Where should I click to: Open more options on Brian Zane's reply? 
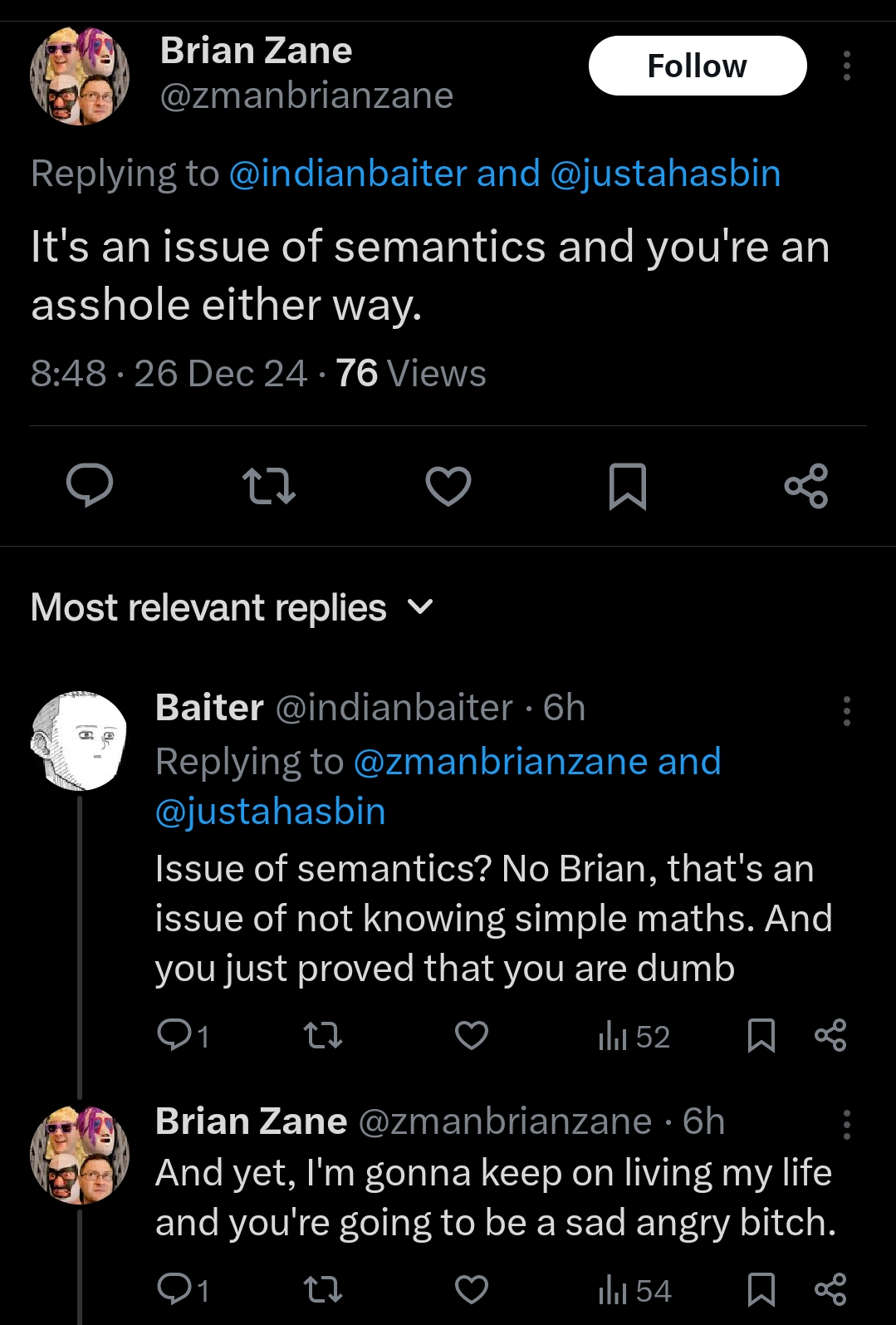(x=846, y=1125)
